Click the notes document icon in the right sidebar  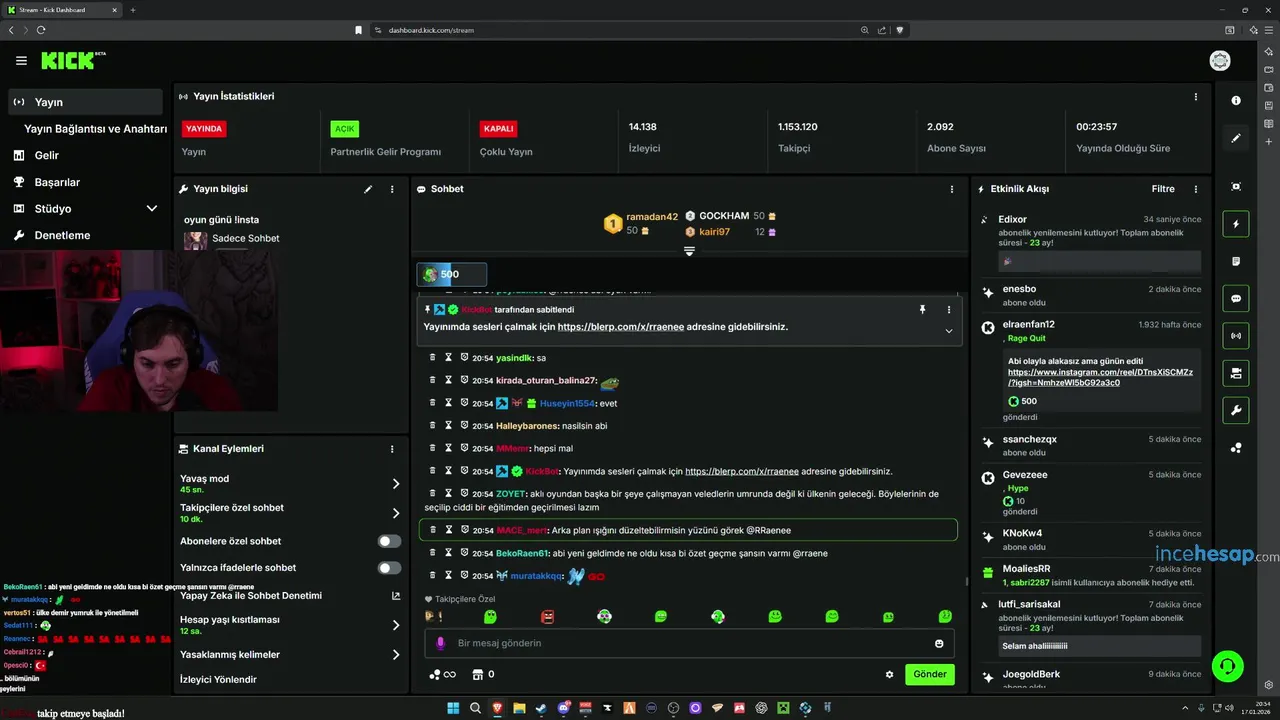click(x=1236, y=261)
